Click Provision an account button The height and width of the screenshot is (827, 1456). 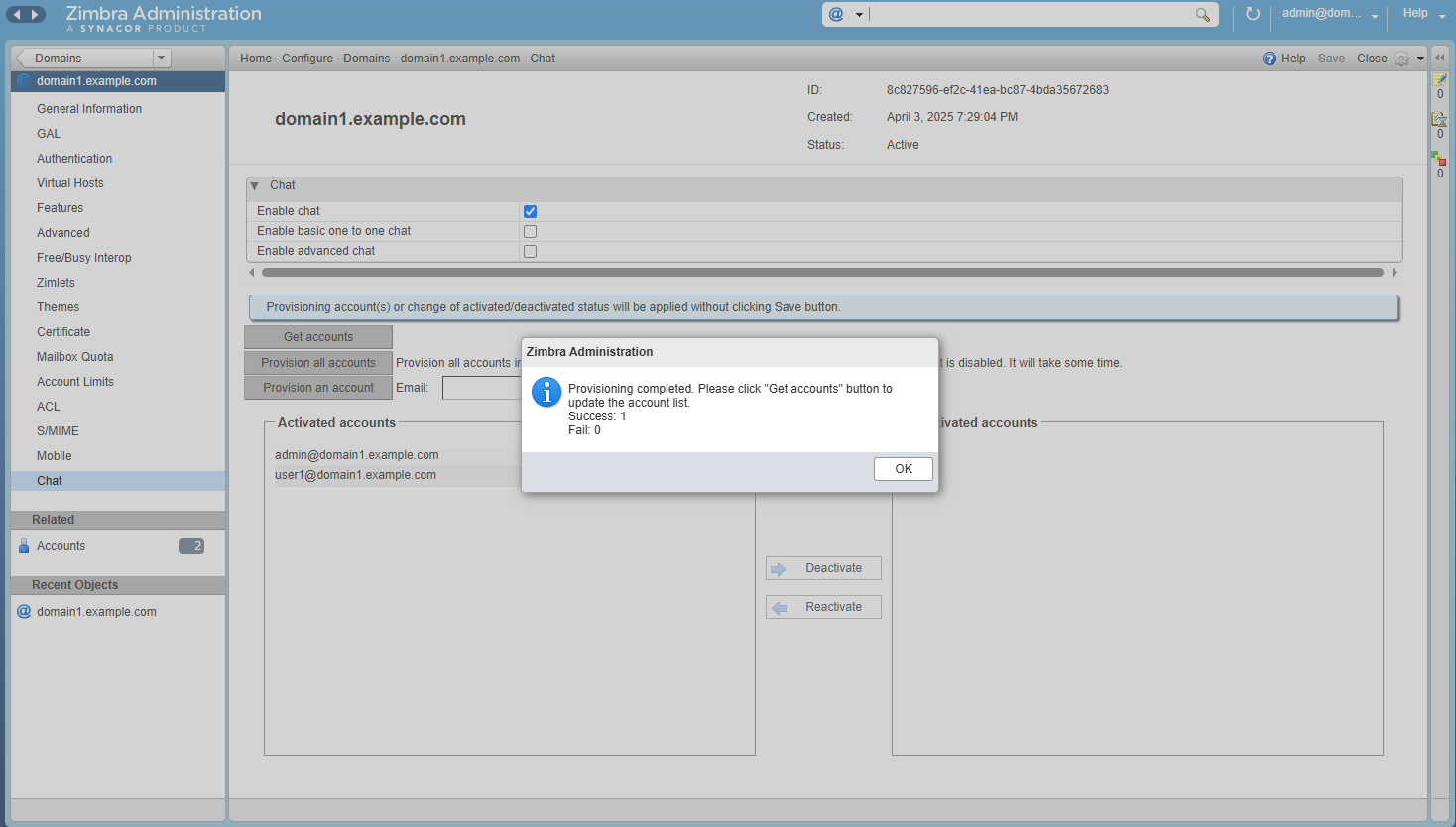coord(318,388)
